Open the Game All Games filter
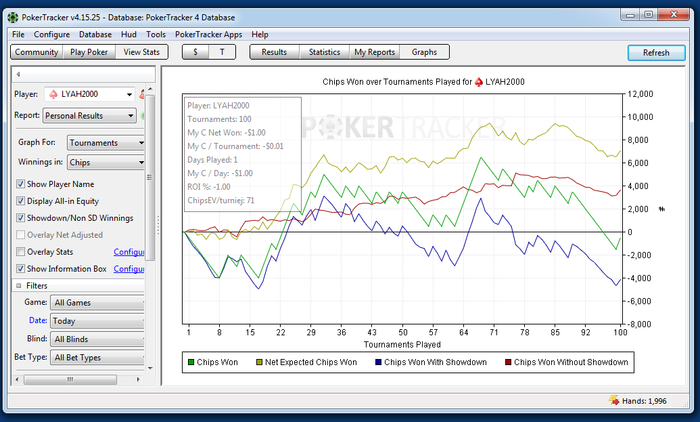Viewport: 700px width, 422px height. pyautogui.click(x=97, y=303)
